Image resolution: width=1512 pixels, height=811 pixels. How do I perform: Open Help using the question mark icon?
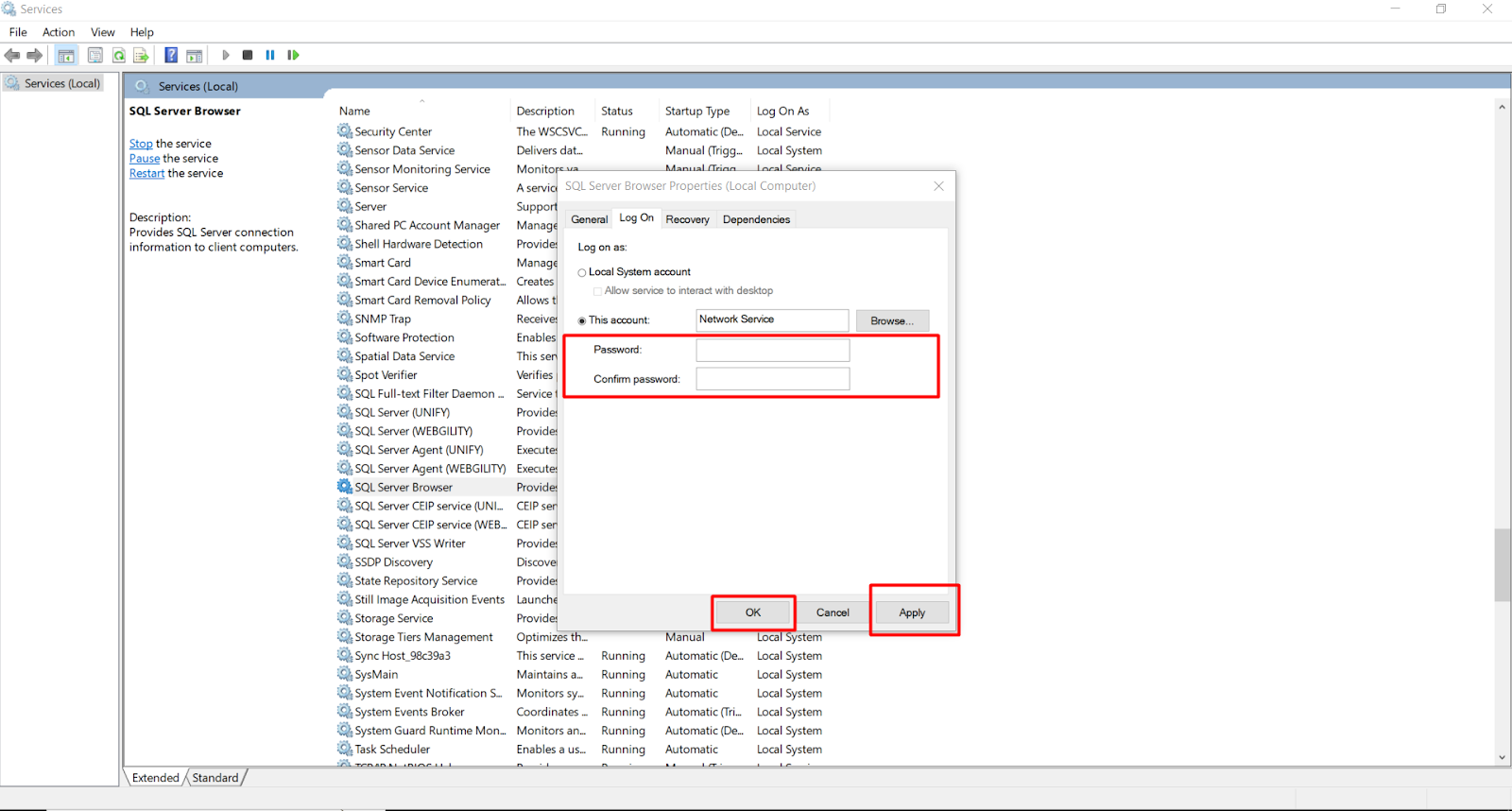pyautogui.click(x=171, y=55)
